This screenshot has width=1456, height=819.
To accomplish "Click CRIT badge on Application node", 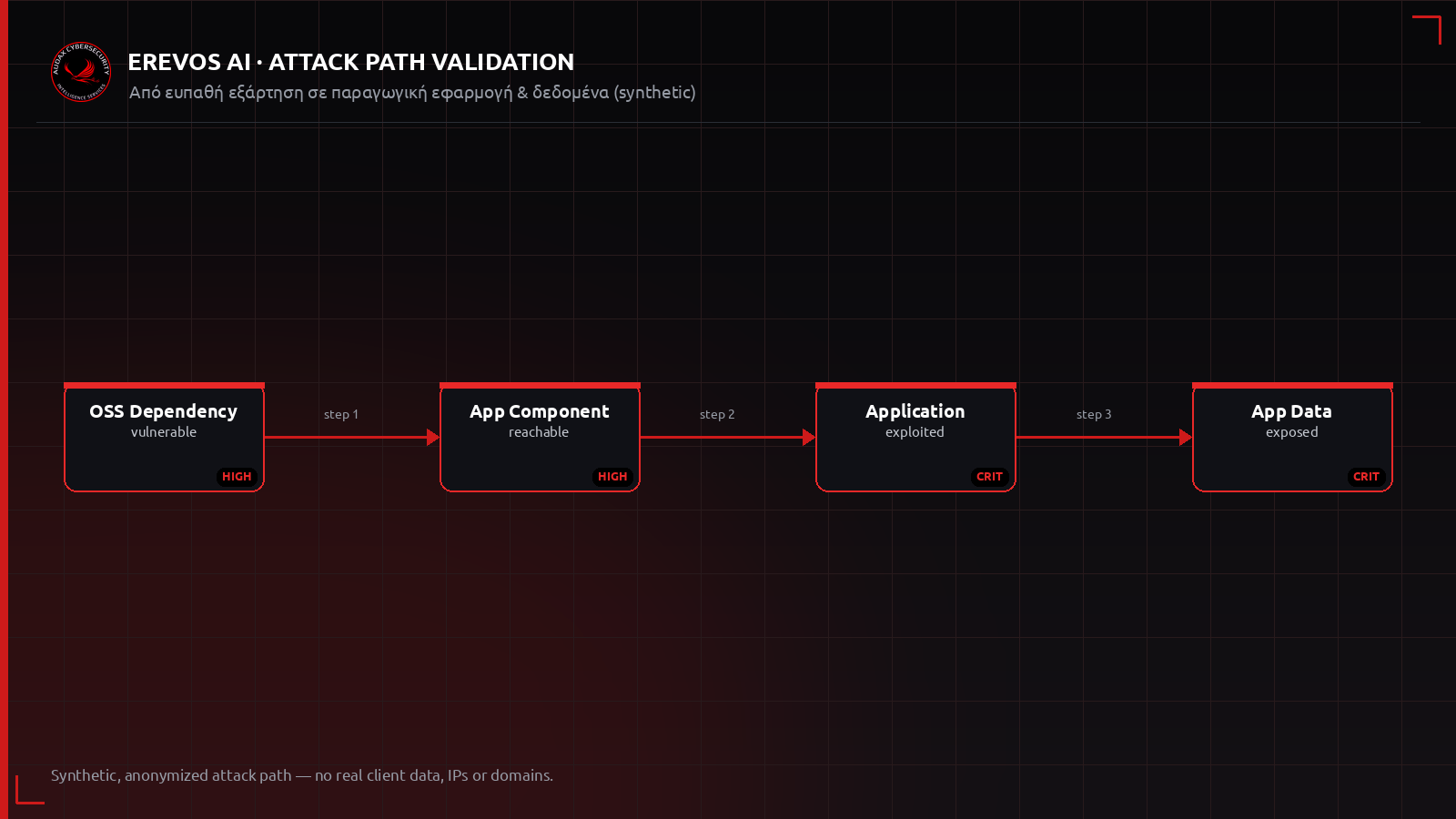I will (989, 477).
